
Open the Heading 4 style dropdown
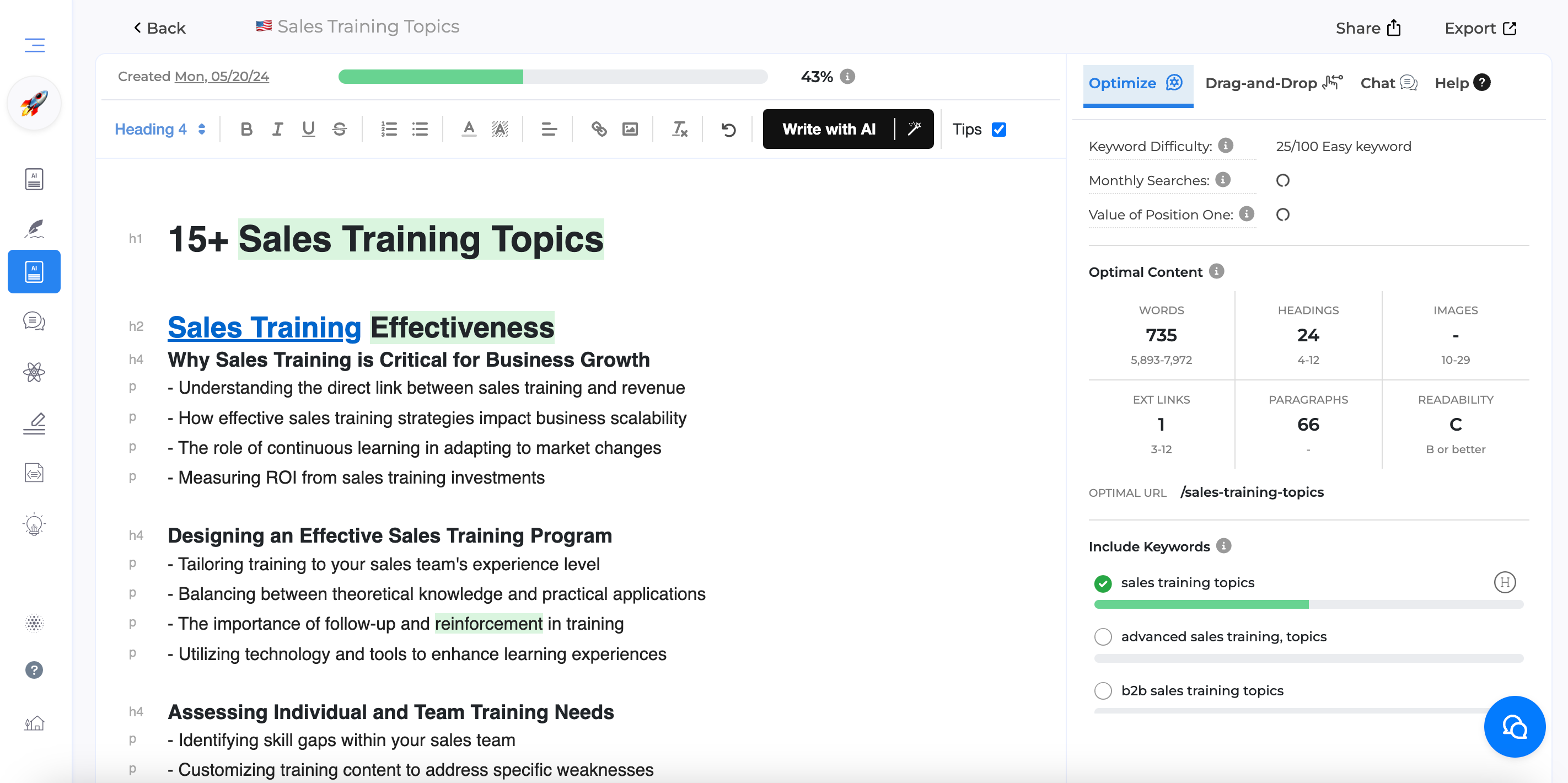159,129
